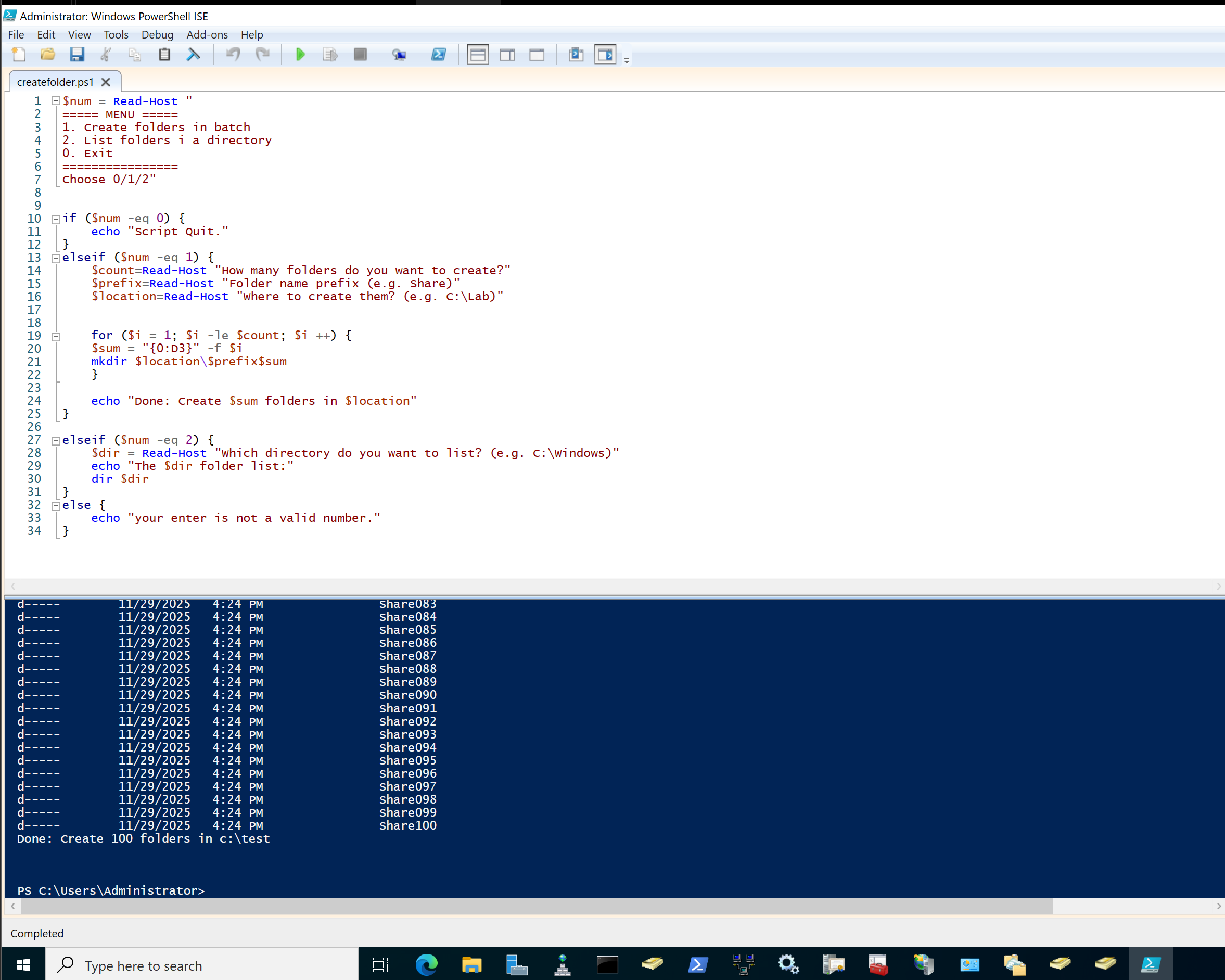Click the Run Selection icon
The height and width of the screenshot is (980, 1225).
(329, 55)
